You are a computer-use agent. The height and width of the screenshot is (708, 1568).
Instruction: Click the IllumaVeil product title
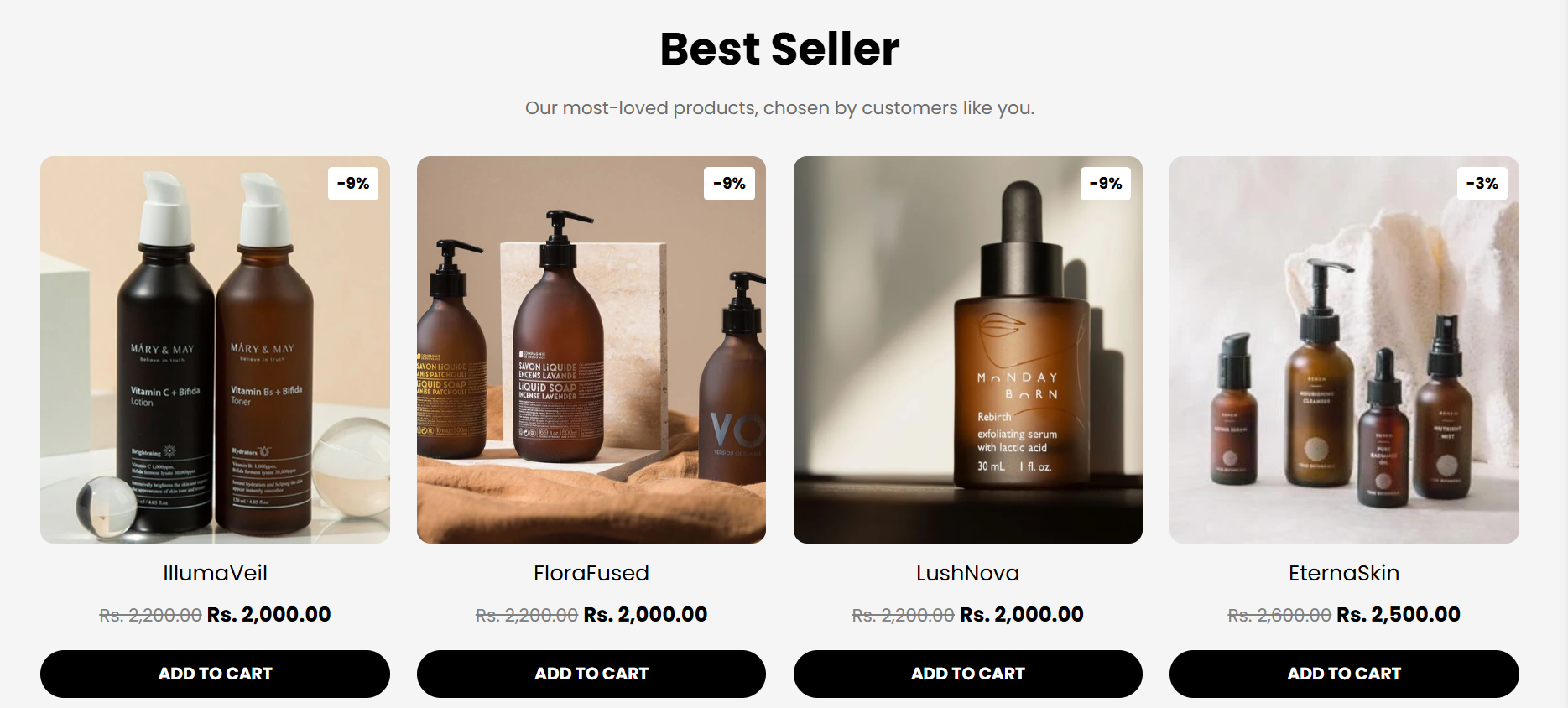(x=215, y=573)
